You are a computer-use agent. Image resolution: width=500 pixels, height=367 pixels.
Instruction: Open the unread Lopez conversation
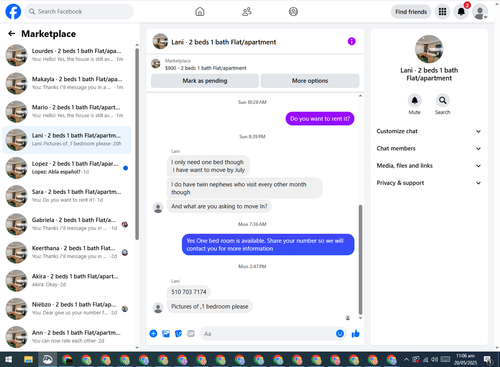pos(67,168)
